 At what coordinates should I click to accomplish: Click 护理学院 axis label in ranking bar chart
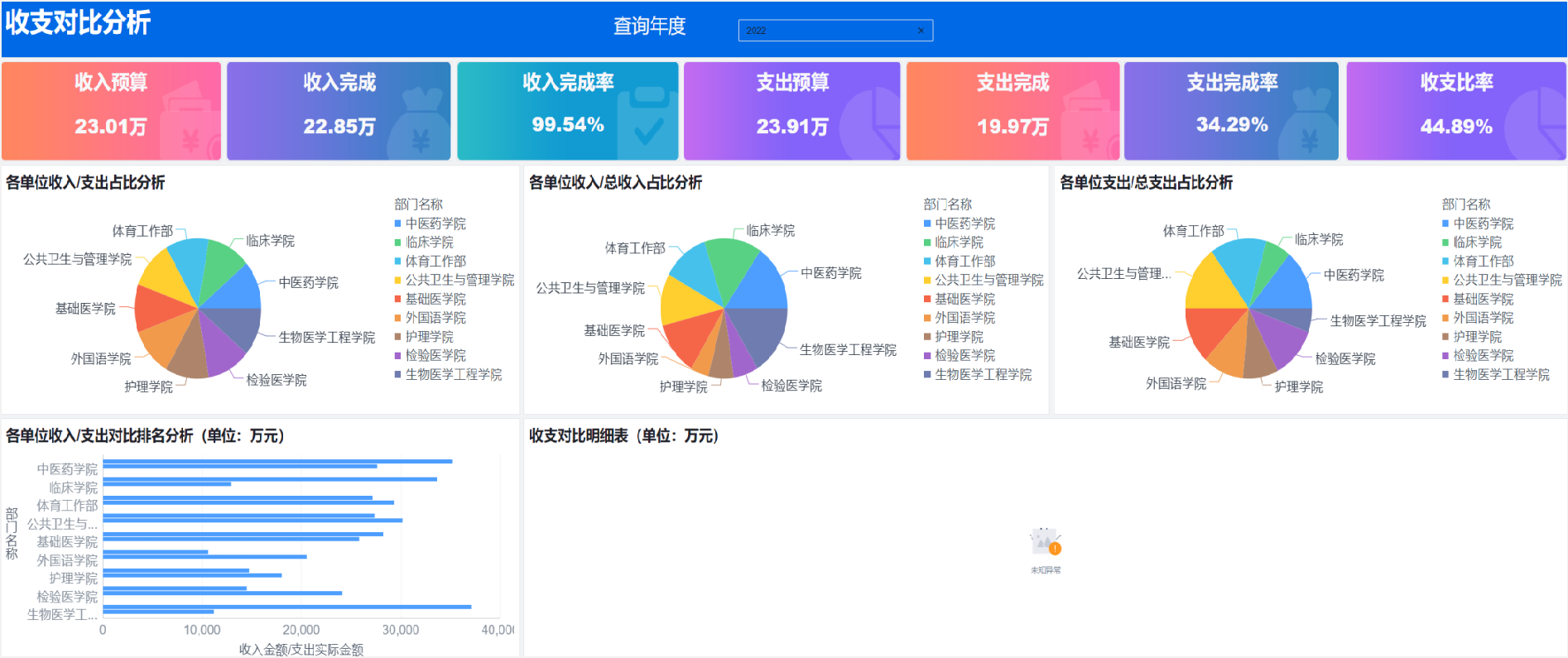[74, 579]
